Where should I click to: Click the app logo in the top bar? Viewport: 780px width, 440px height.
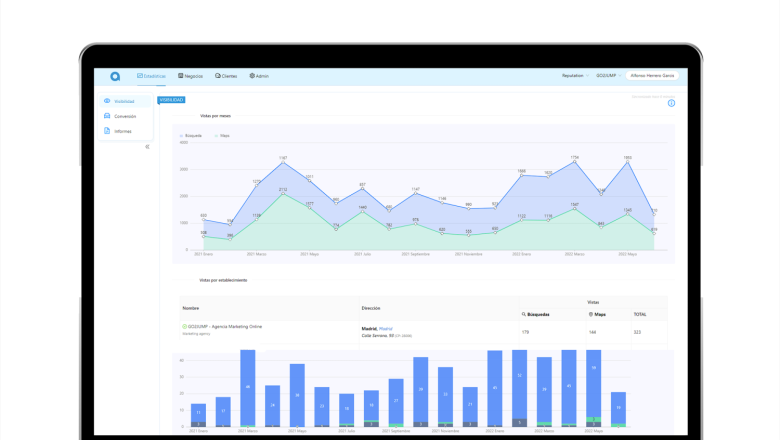click(x=115, y=76)
